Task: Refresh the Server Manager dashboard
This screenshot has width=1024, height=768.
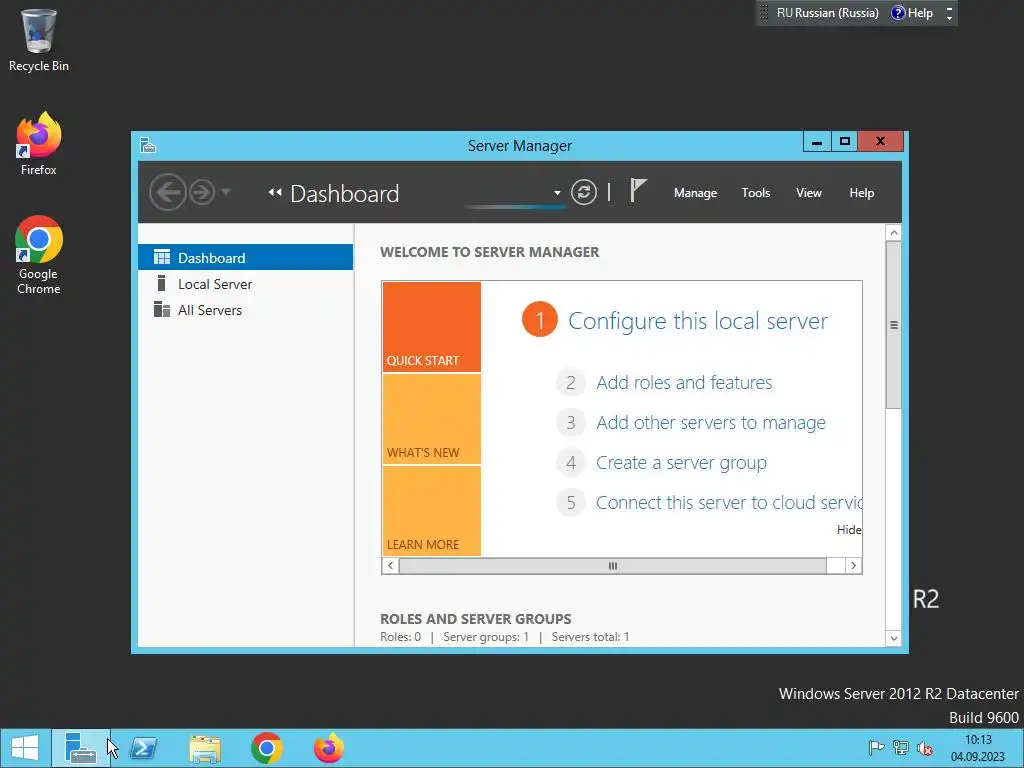Action: [584, 192]
